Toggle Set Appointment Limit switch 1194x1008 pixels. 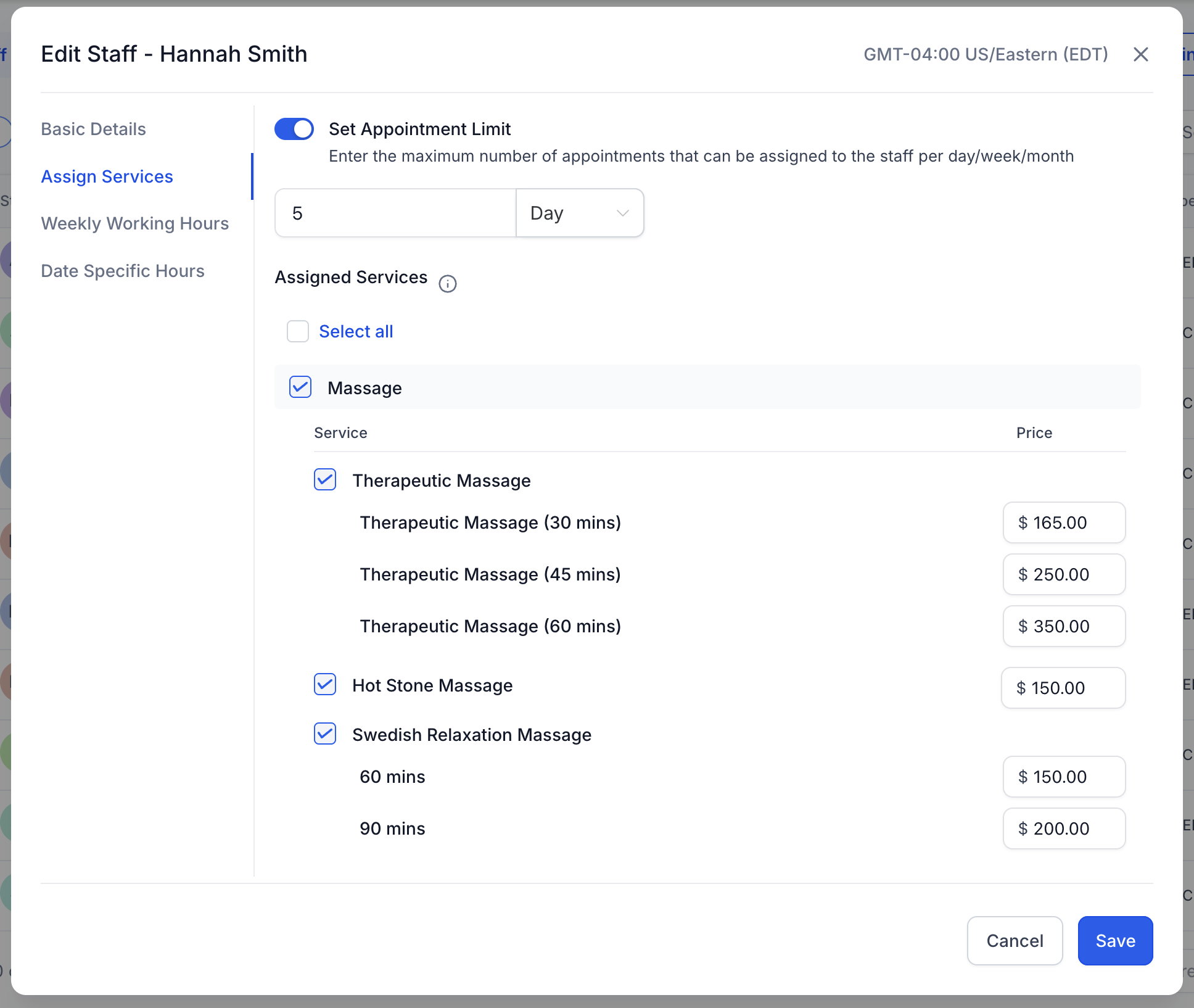tap(294, 129)
